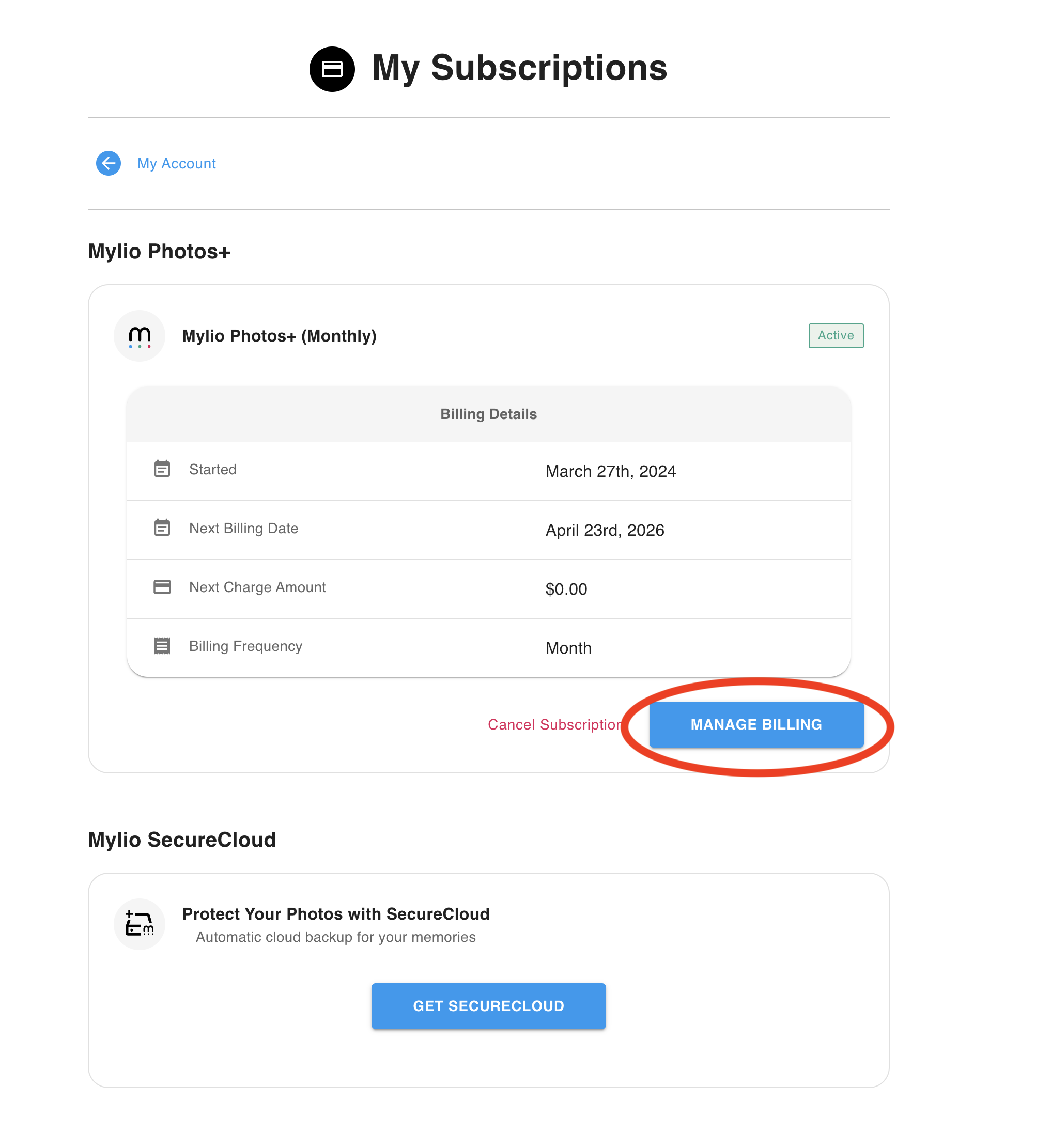Click the April 23rd, 2026 billing date

click(605, 530)
